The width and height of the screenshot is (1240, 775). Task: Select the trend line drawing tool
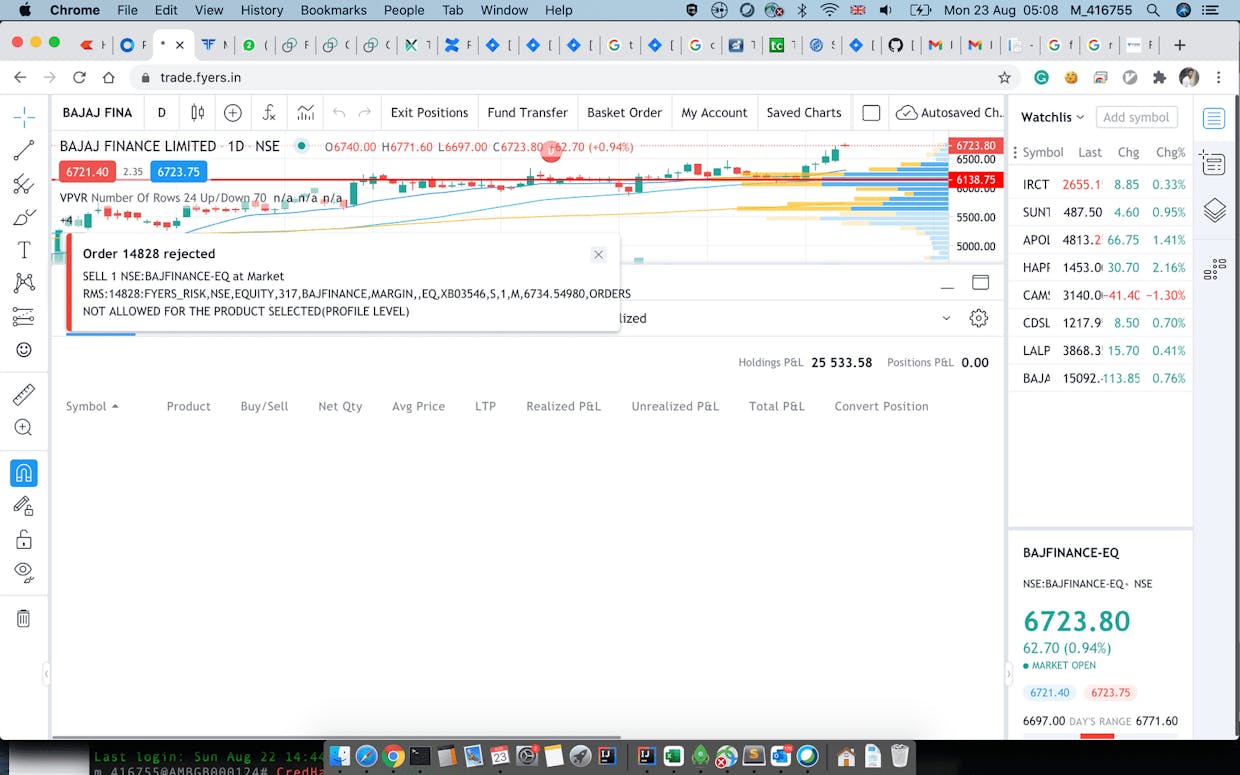(24, 151)
